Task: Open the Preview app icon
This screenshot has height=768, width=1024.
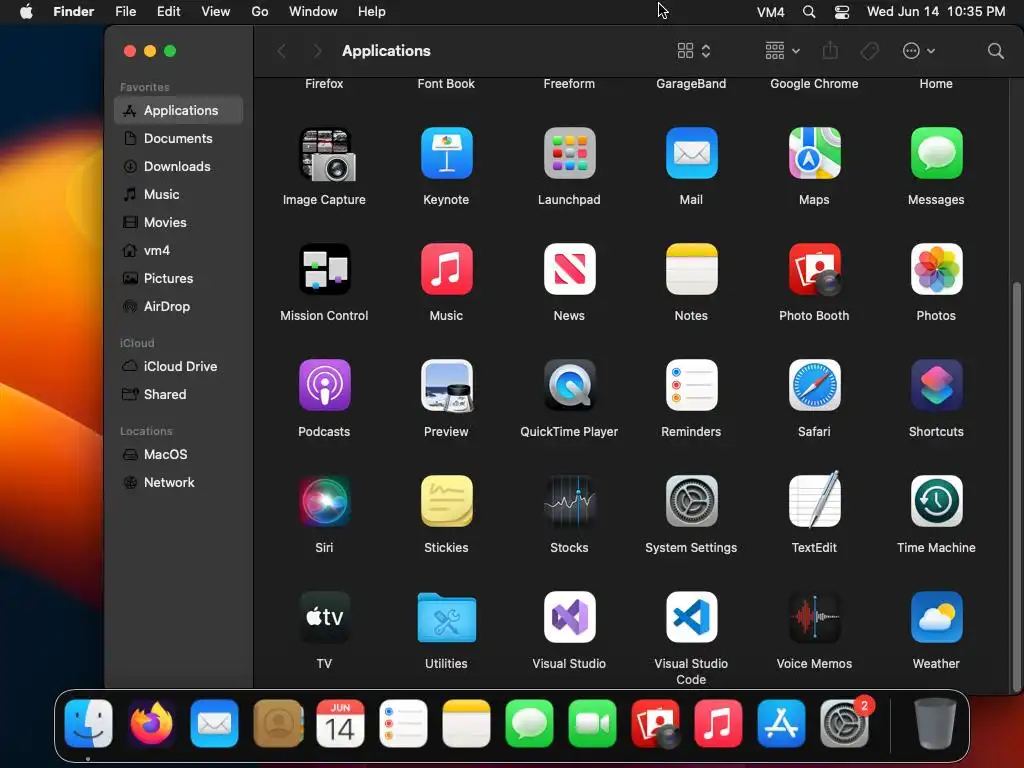Action: point(447,385)
